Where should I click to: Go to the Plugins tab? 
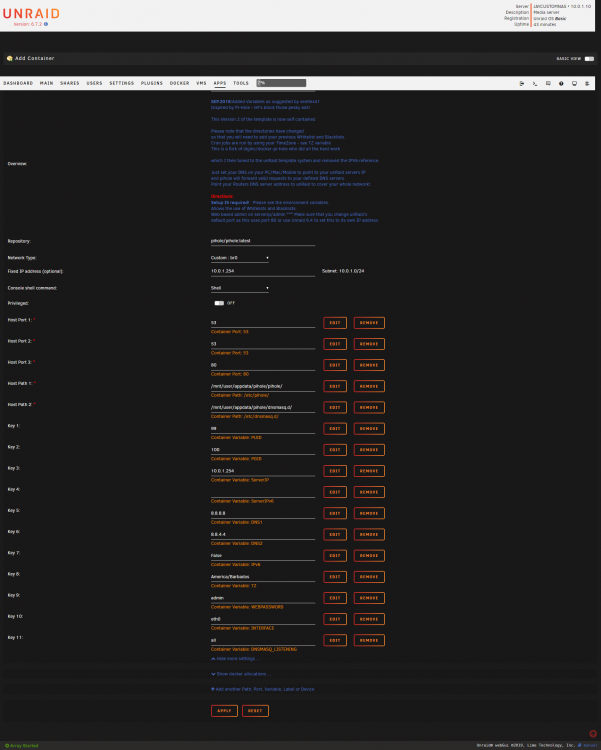[152, 83]
